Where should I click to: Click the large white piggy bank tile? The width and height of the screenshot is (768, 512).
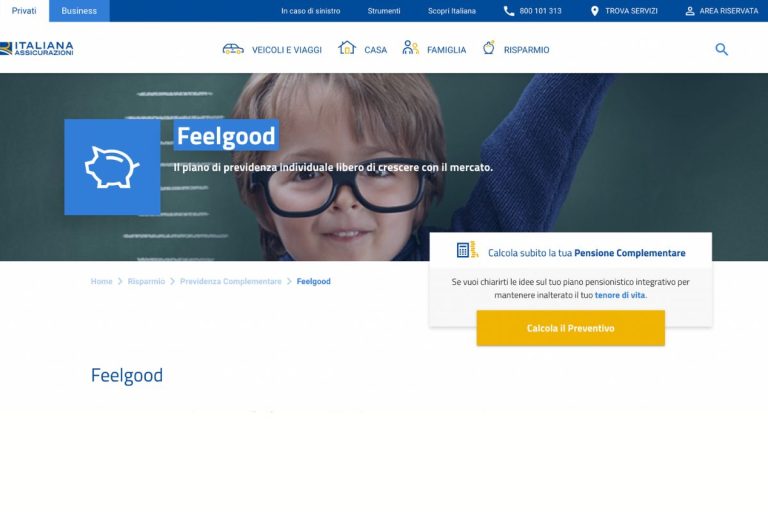[x=112, y=167]
